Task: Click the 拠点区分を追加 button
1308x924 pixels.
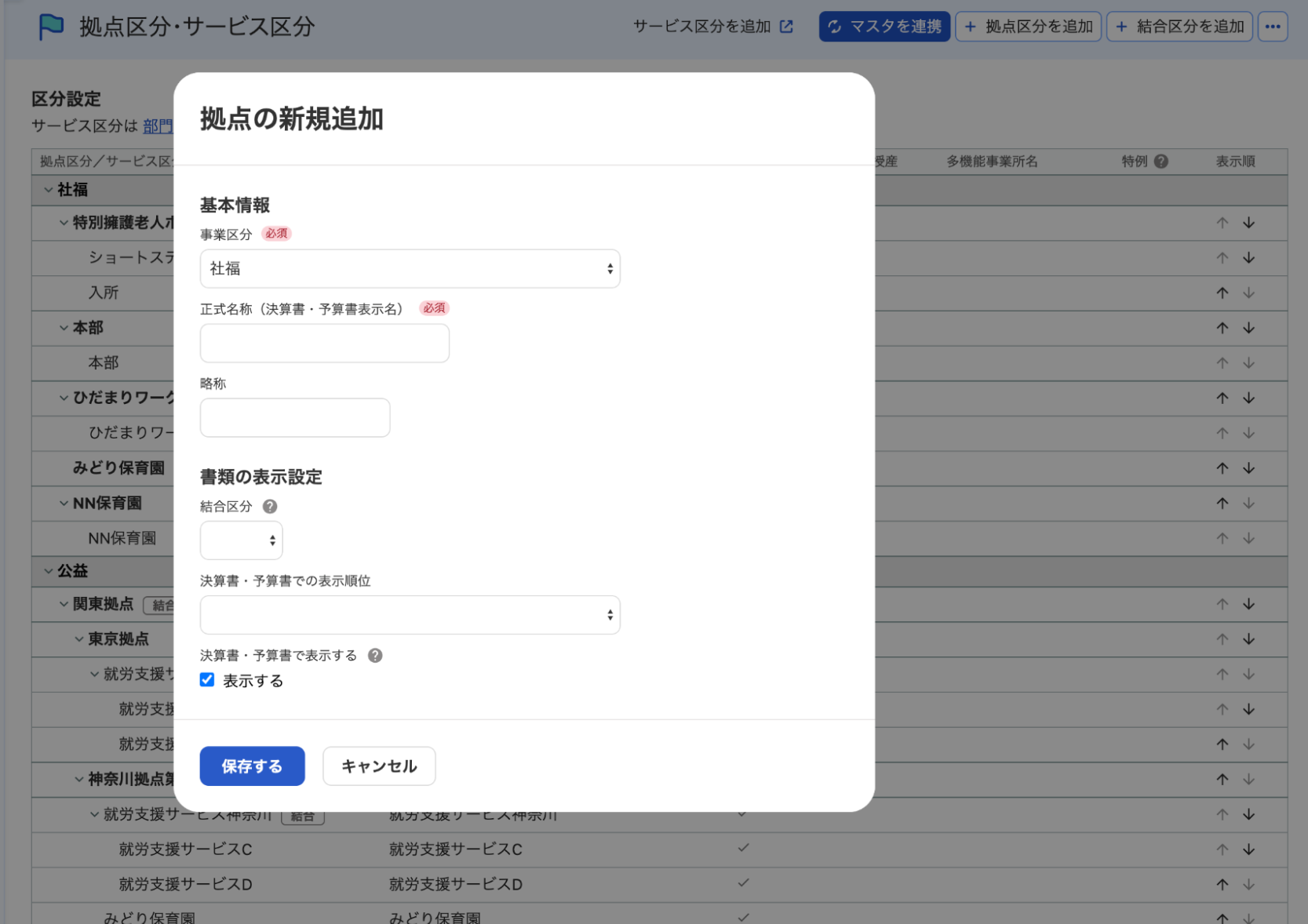Action: [1028, 27]
